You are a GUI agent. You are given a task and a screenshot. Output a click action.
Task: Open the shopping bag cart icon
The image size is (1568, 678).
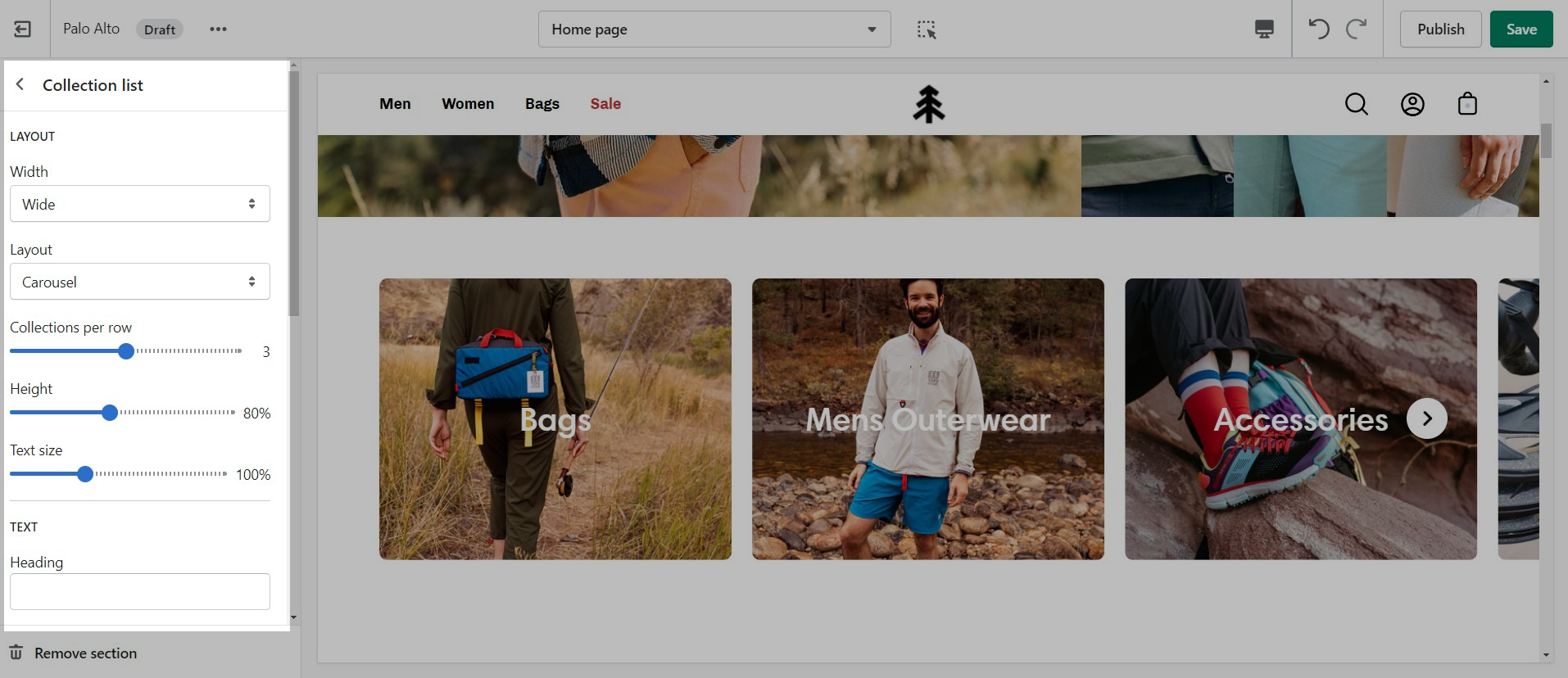pos(1467,104)
